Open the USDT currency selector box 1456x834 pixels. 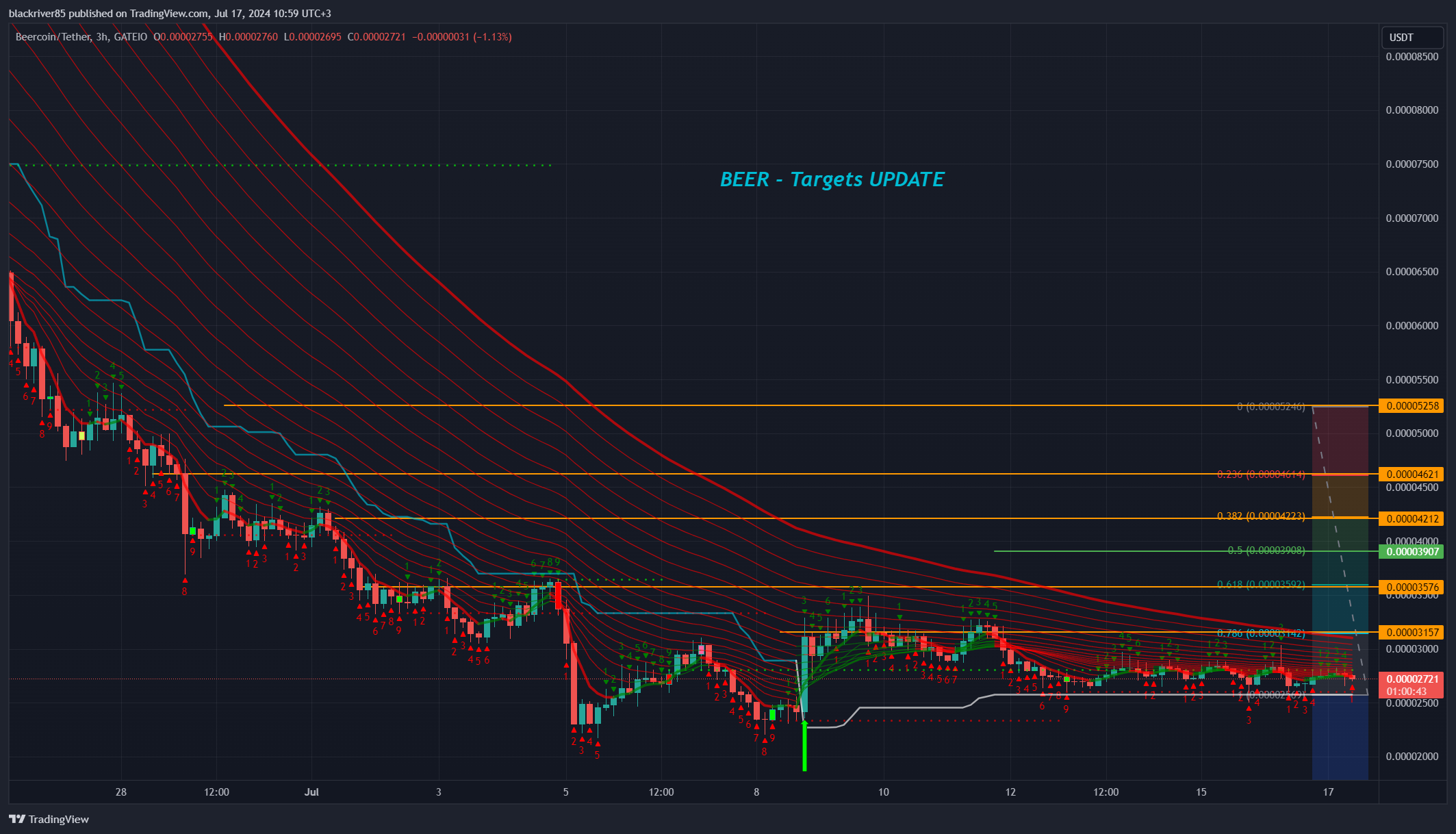click(1412, 38)
